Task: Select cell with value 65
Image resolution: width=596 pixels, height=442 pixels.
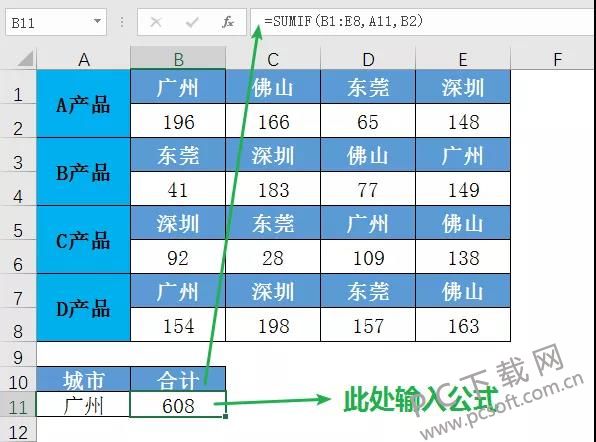Action: coord(368,121)
